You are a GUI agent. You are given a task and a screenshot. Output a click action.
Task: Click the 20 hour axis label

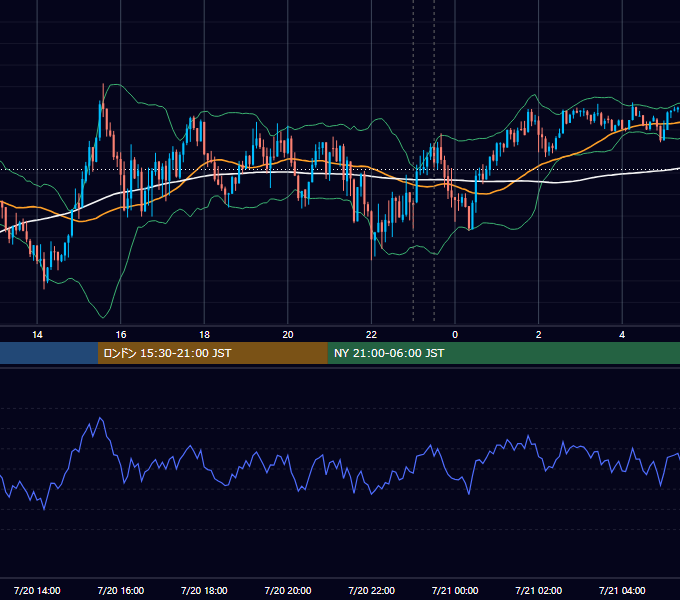click(288, 335)
